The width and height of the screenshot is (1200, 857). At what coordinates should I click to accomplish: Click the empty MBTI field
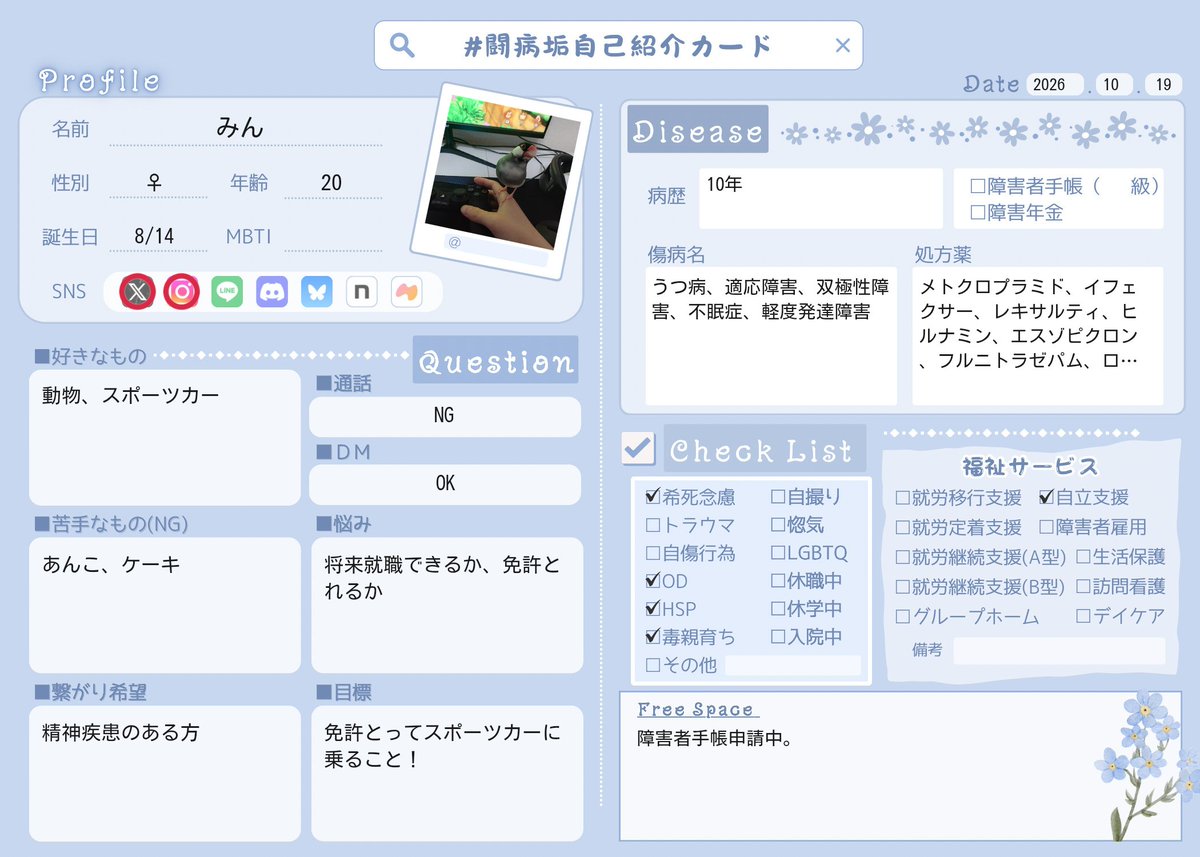[333, 237]
